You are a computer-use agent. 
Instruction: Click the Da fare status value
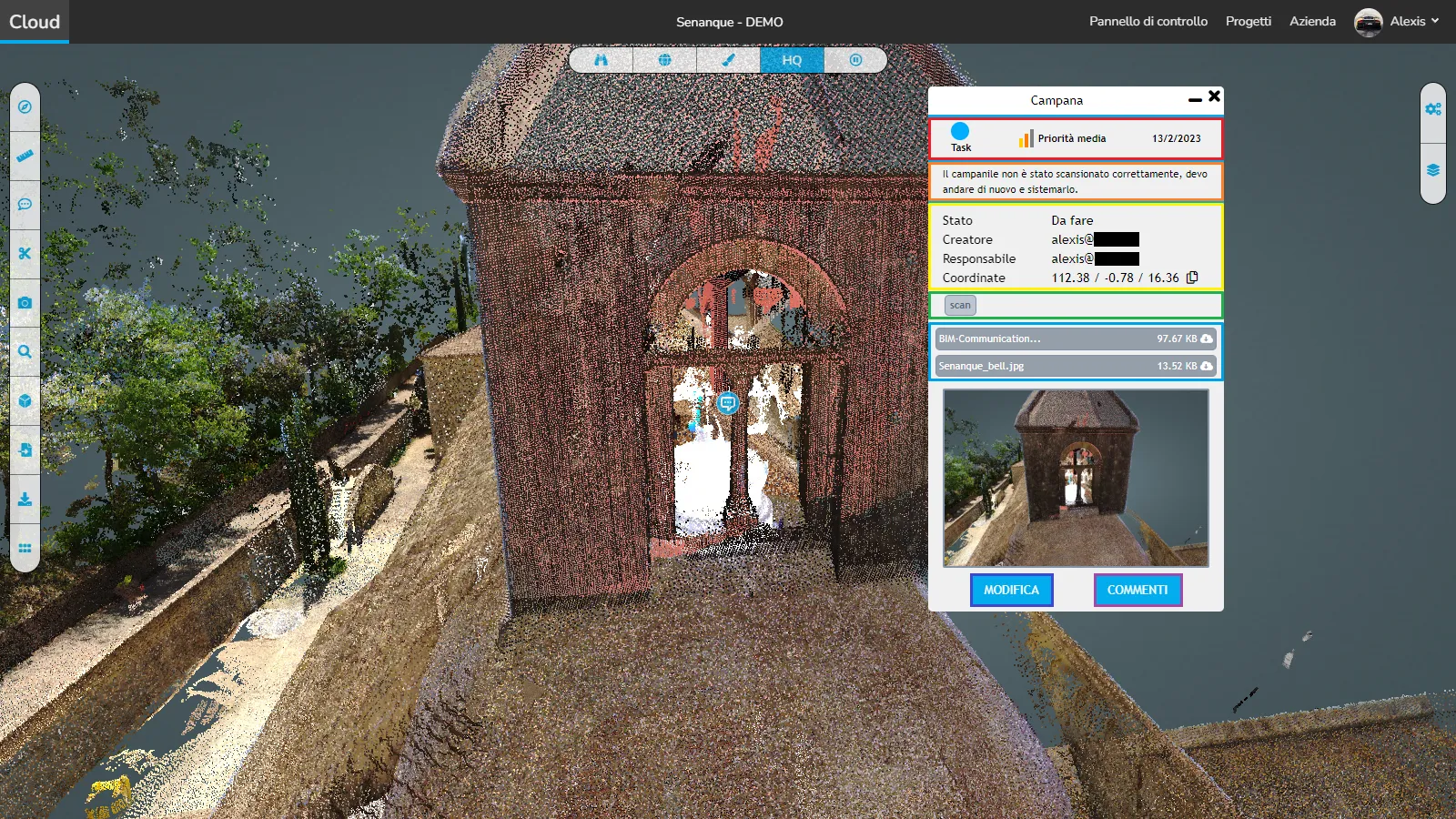click(1072, 220)
